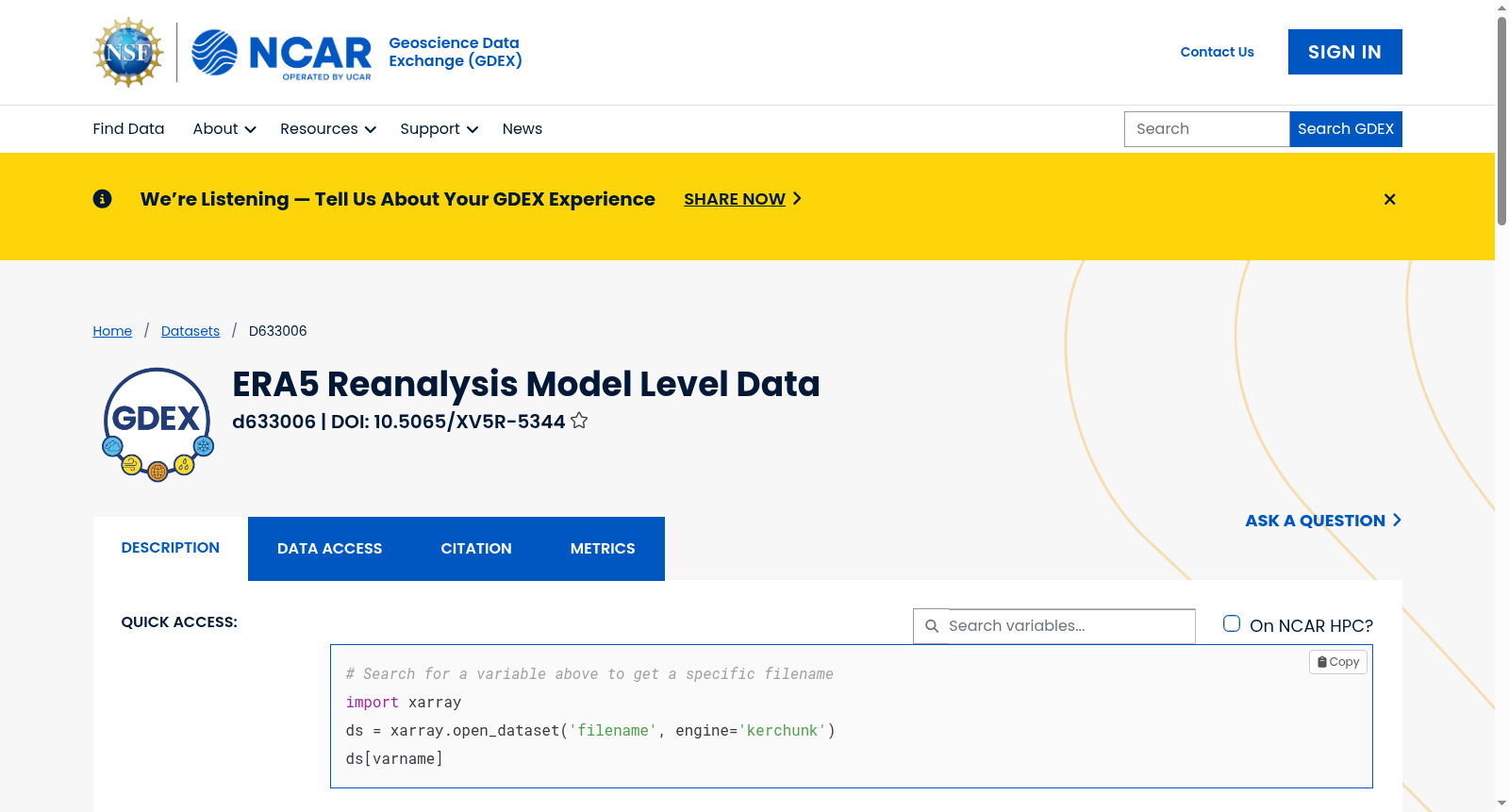
Task: Click Ask a Question link
Action: click(1323, 521)
